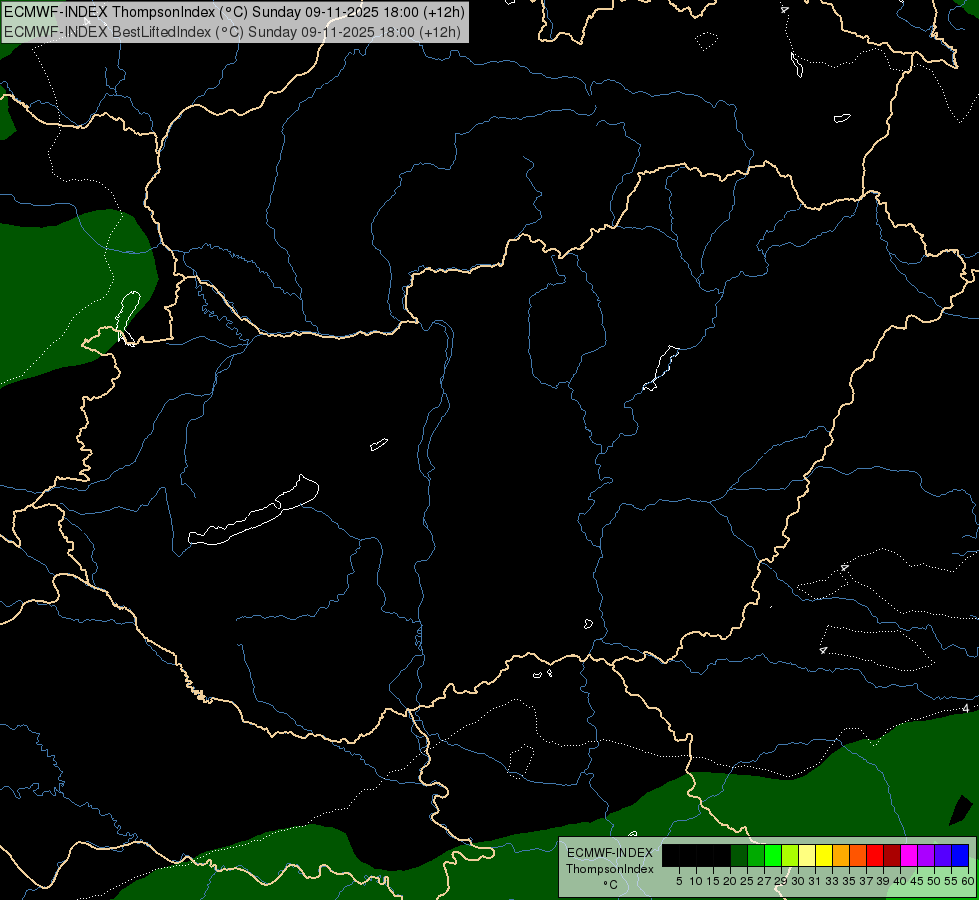
Task: Click the legend value 35
Action: pyautogui.click(x=849, y=881)
